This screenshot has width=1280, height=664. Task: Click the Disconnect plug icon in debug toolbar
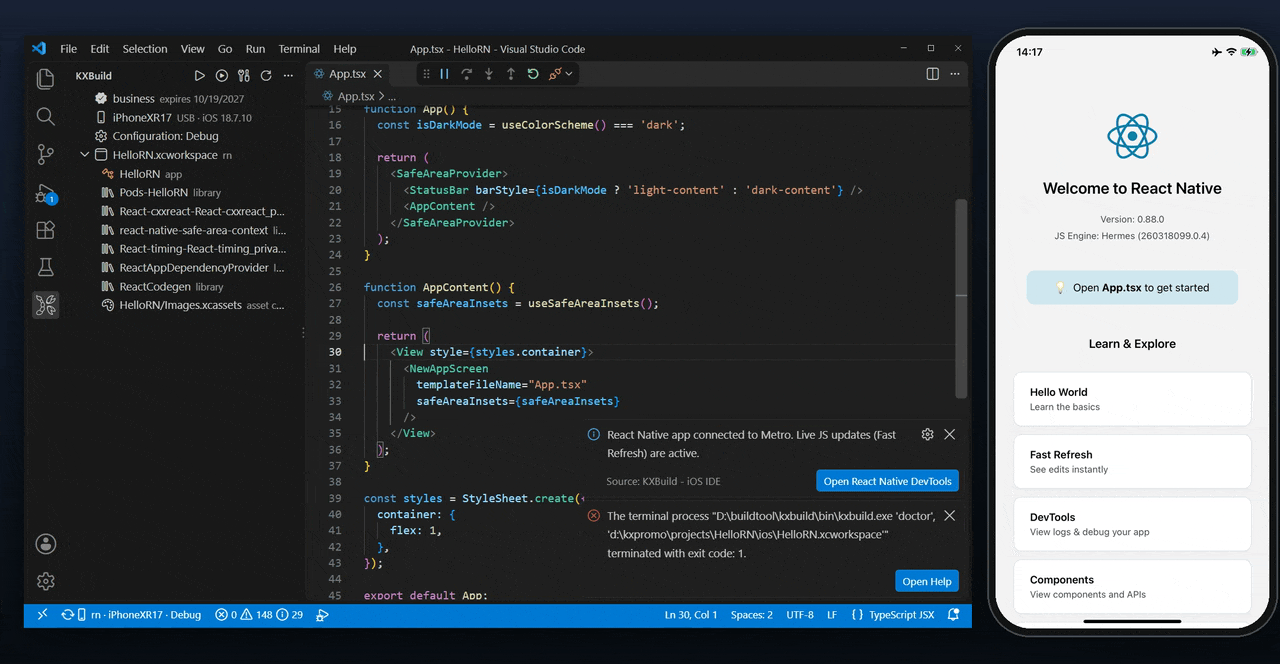click(x=555, y=74)
